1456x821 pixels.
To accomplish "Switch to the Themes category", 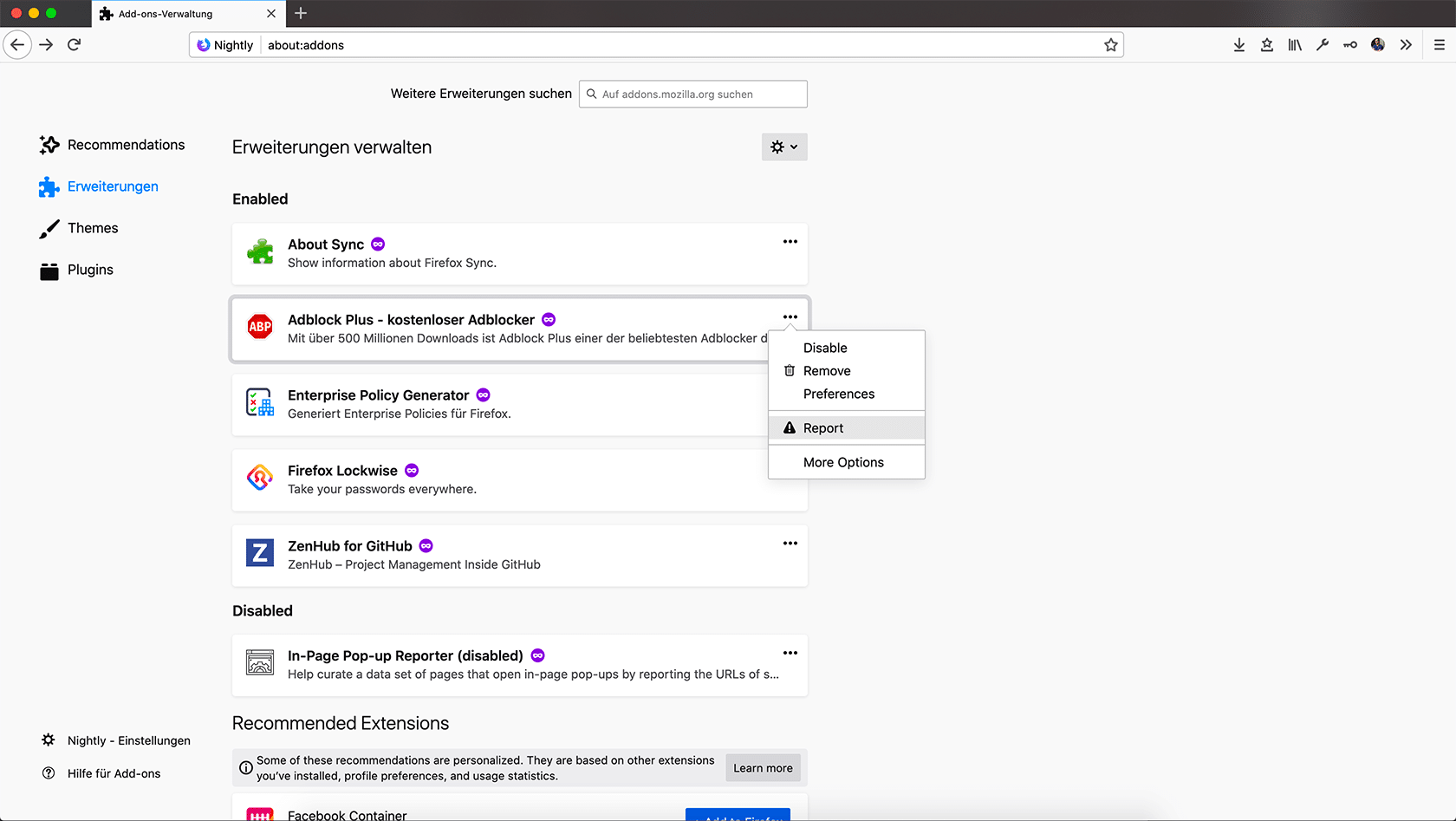I will click(x=93, y=228).
